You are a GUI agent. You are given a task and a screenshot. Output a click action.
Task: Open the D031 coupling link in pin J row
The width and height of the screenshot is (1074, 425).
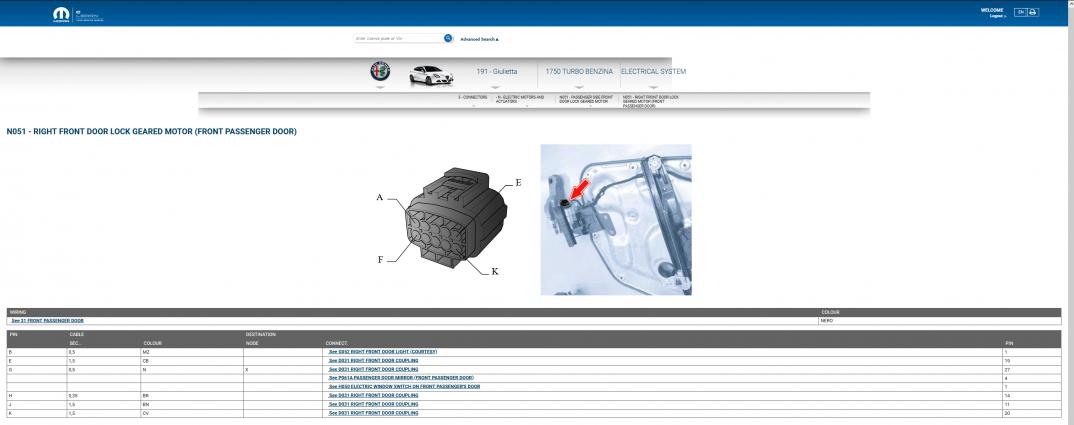pos(373,404)
